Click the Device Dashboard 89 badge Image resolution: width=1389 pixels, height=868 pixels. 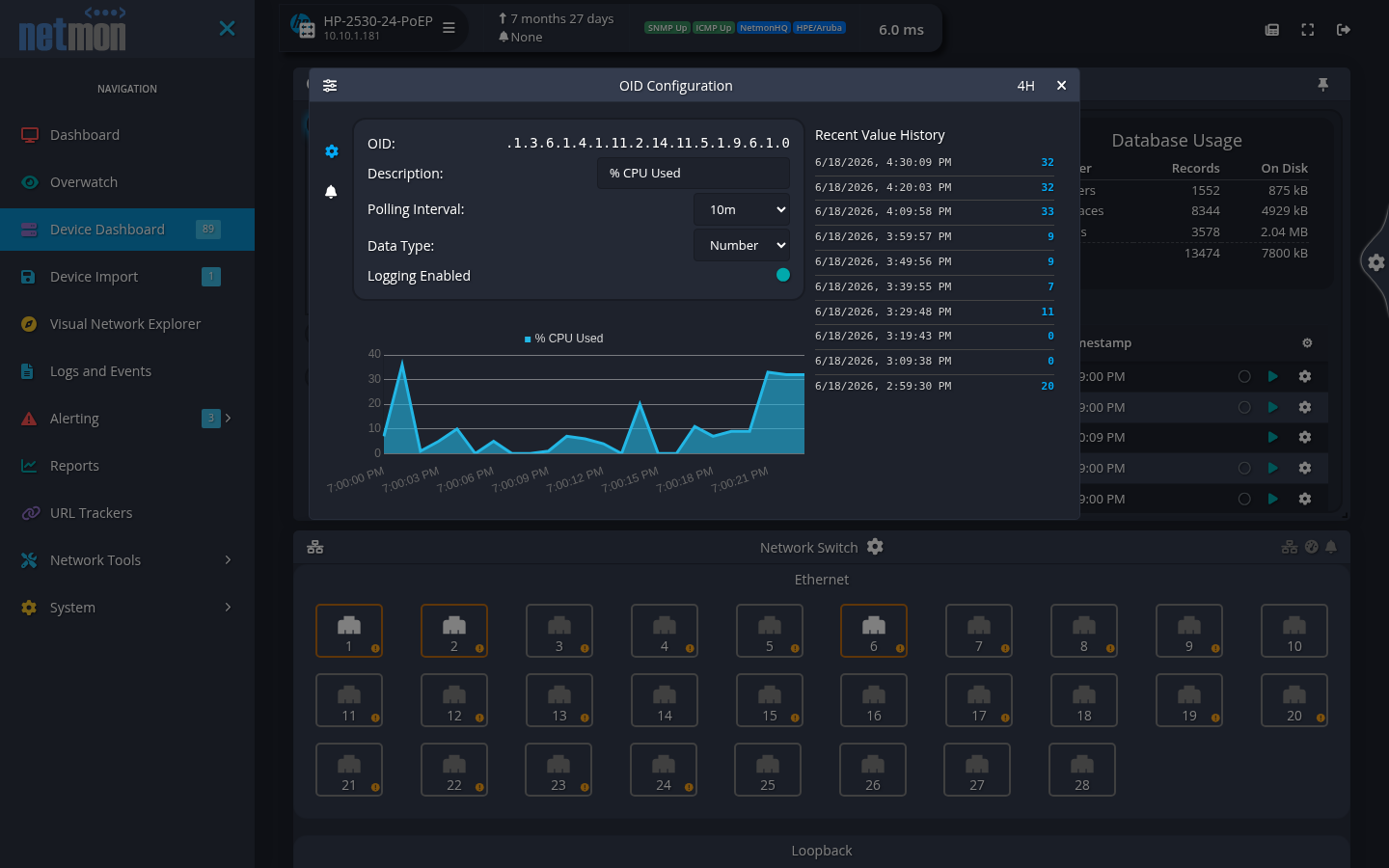coord(208,229)
